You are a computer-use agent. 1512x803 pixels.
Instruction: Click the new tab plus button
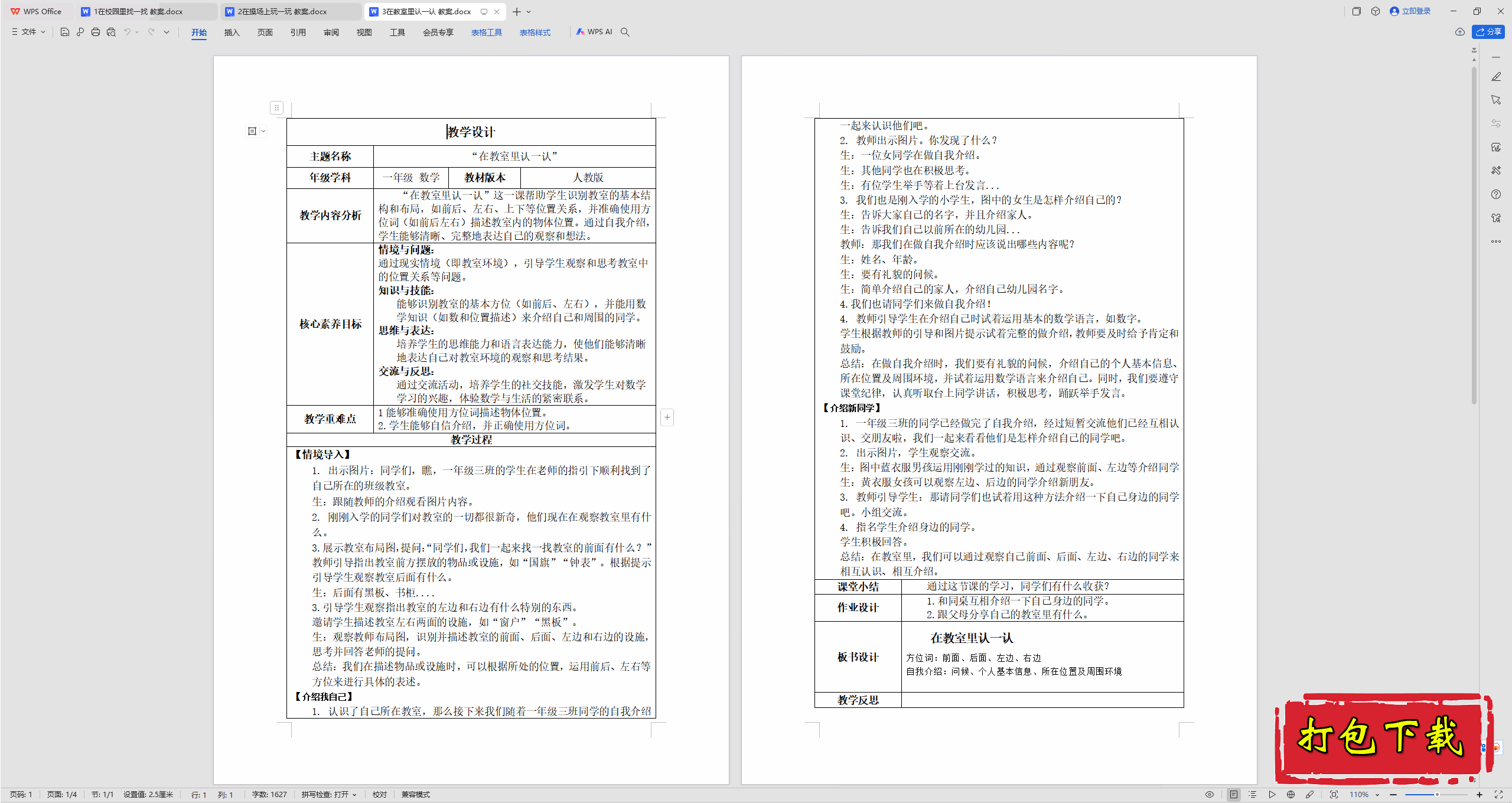tap(517, 11)
